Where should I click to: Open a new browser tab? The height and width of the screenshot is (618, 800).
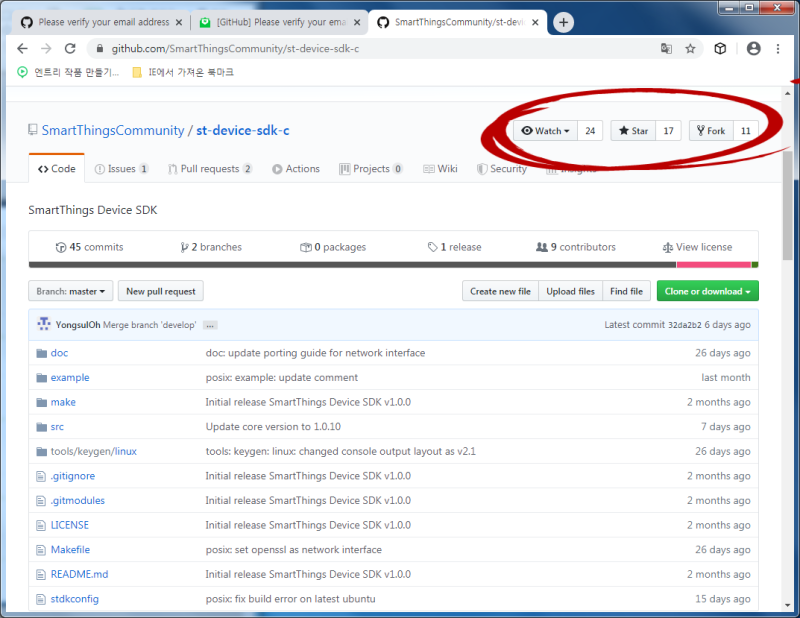point(563,22)
